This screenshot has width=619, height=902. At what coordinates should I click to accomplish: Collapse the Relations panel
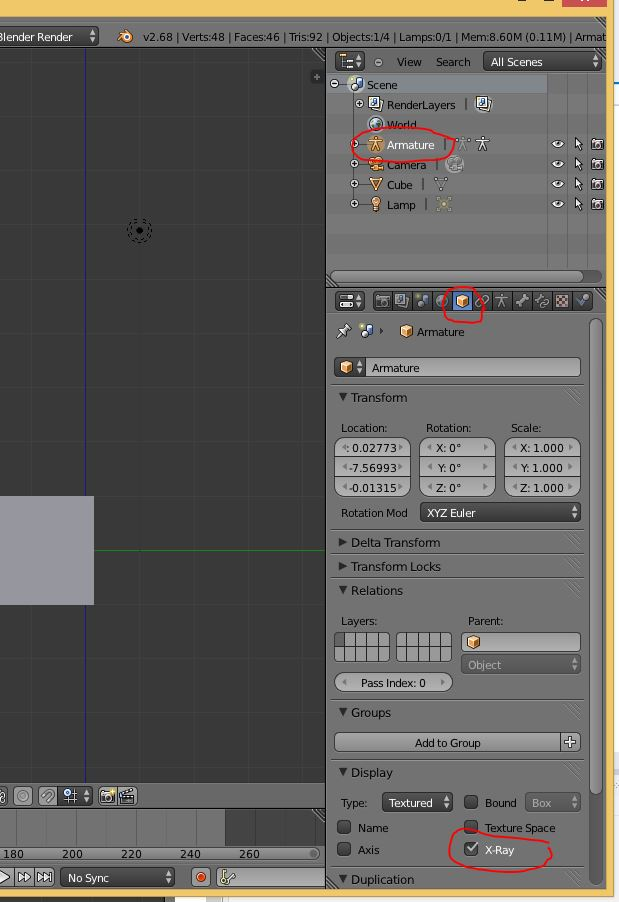(370, 590)
